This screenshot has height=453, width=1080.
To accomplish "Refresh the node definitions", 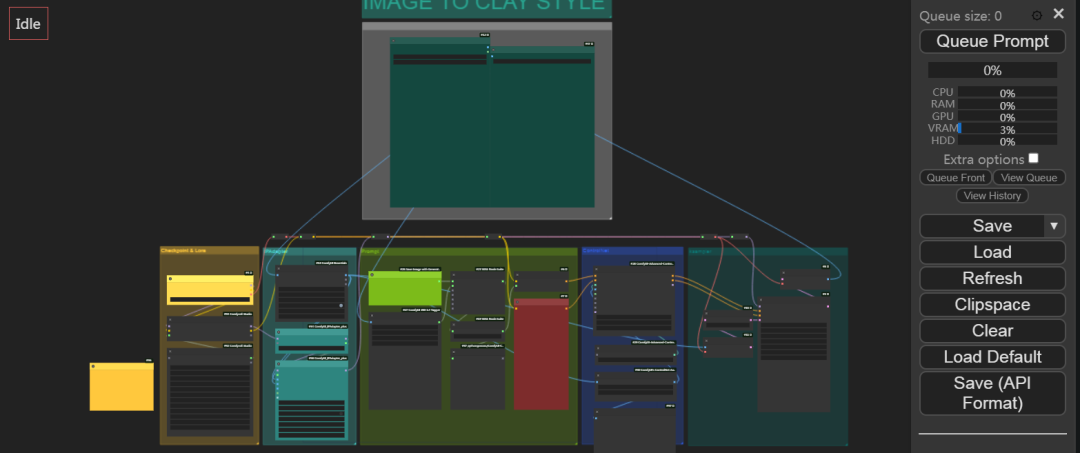I will point(992,278).
